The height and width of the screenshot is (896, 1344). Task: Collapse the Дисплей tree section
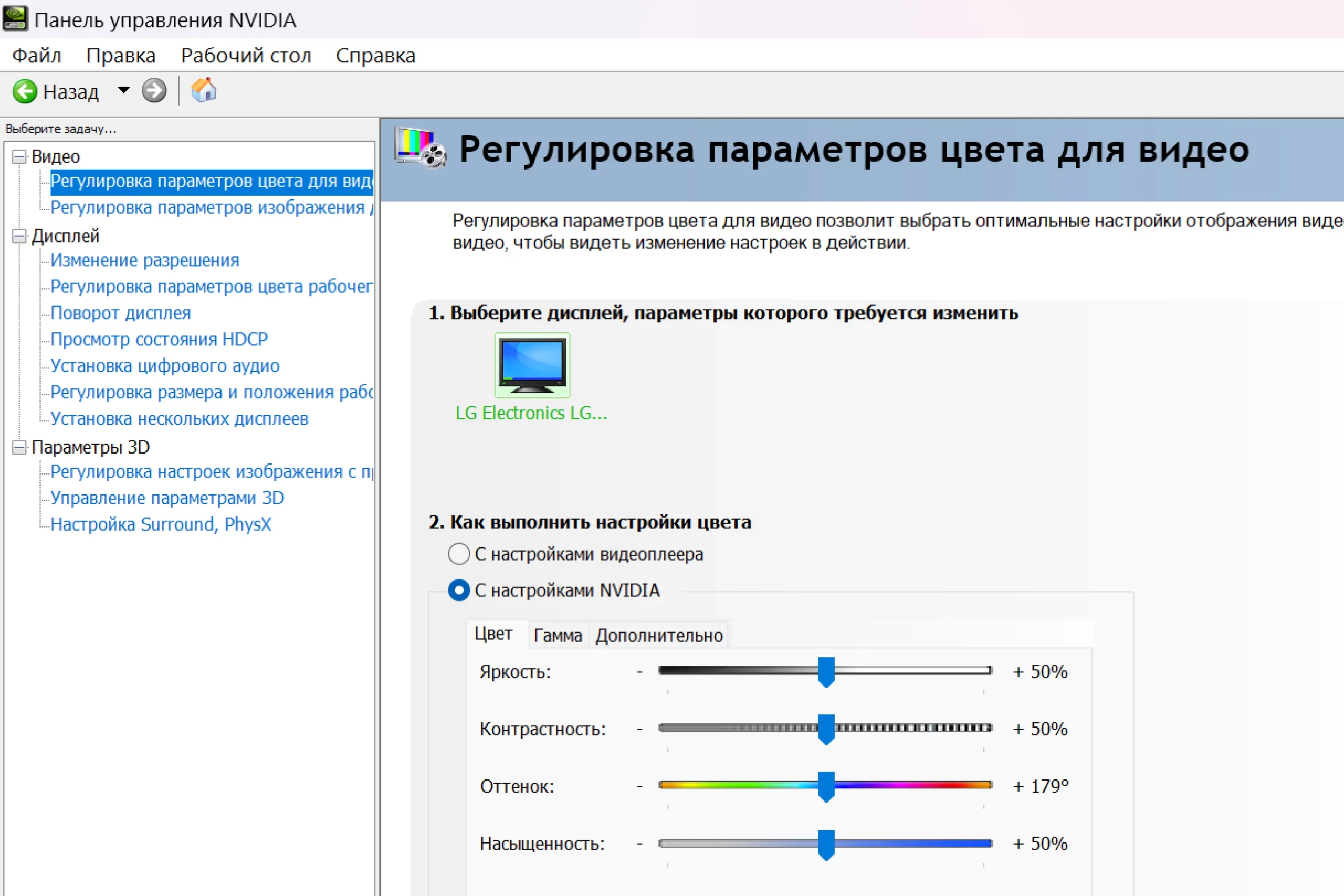(19, 236)
